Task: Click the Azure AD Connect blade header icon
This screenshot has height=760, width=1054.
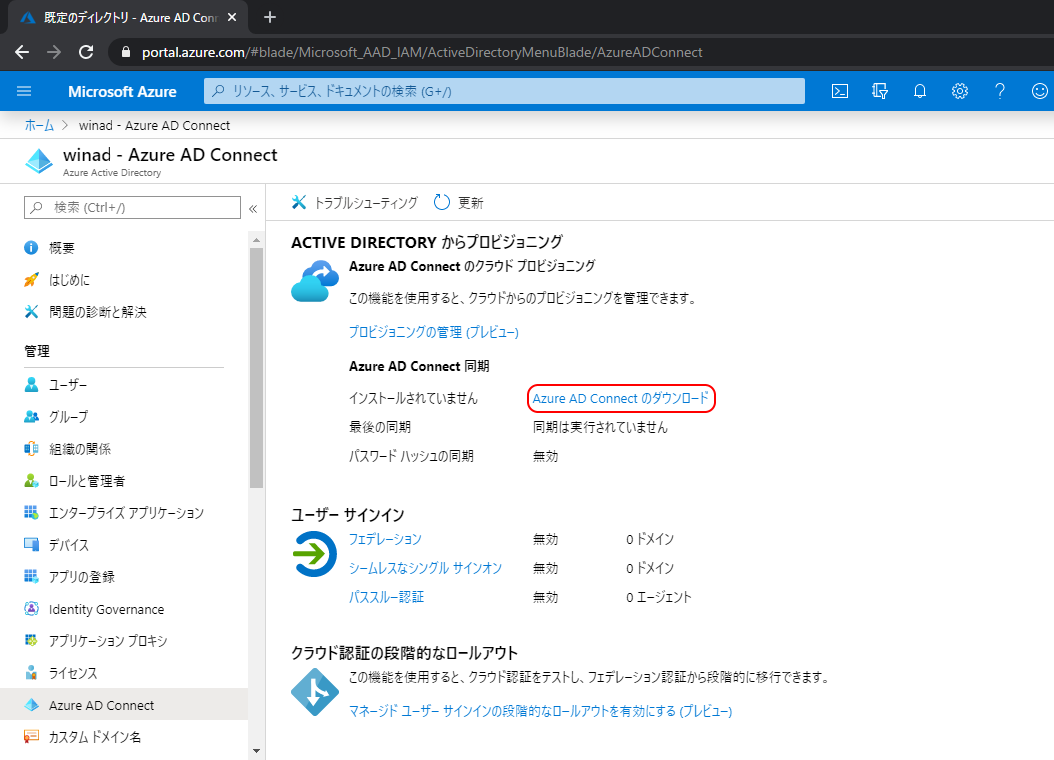Action: (39, 161)
